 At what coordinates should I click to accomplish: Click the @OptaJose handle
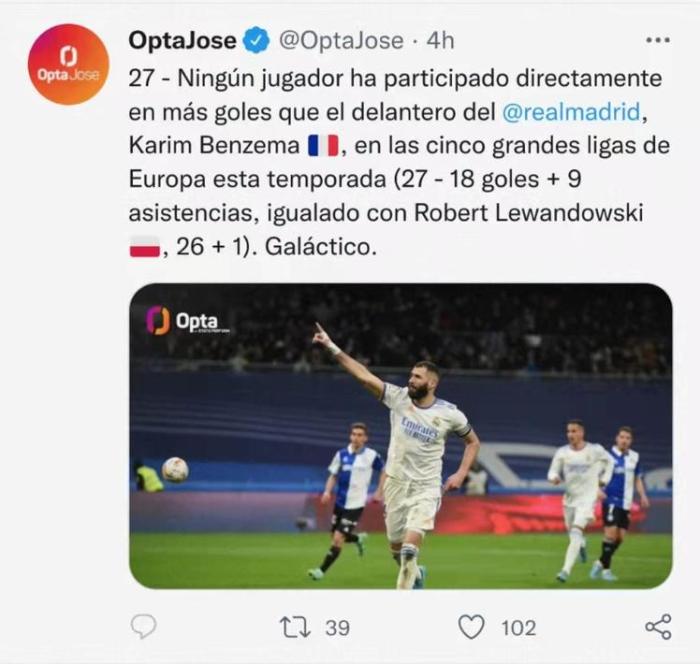pos(333,41)
